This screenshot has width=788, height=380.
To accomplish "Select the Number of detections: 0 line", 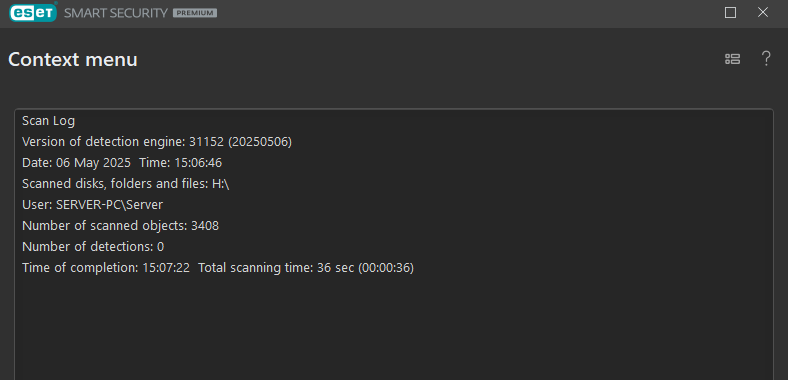I will coord(93,247).
